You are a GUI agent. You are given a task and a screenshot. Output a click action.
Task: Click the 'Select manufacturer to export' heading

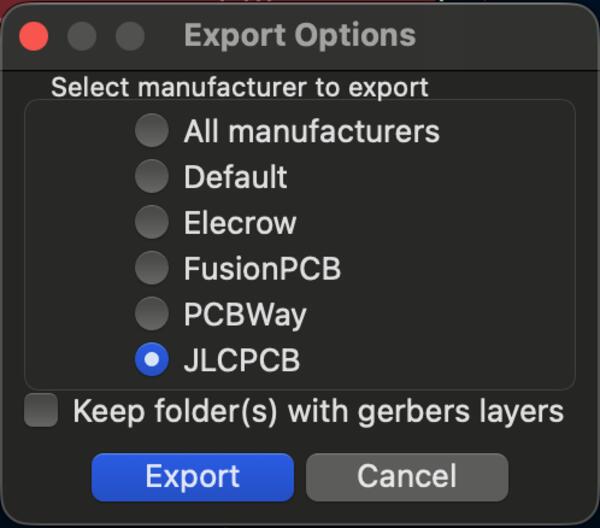point(240,87)
